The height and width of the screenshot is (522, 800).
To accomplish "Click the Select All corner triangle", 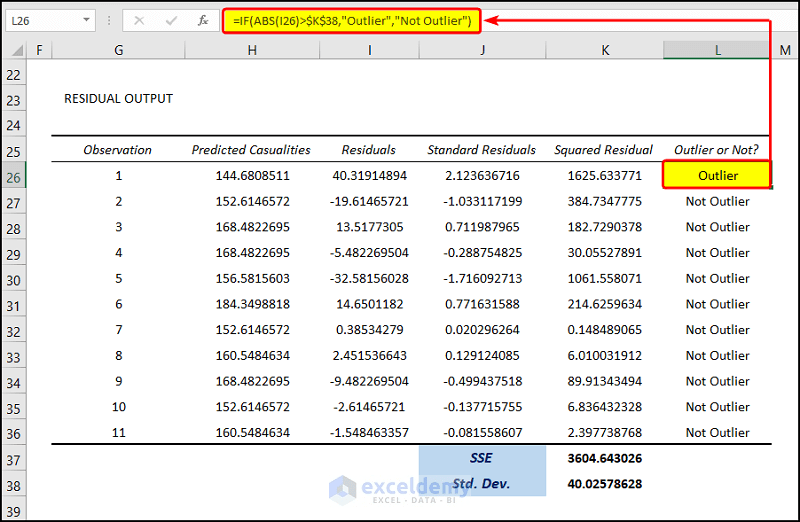I will pyautogui.click(x=17, y=50).
